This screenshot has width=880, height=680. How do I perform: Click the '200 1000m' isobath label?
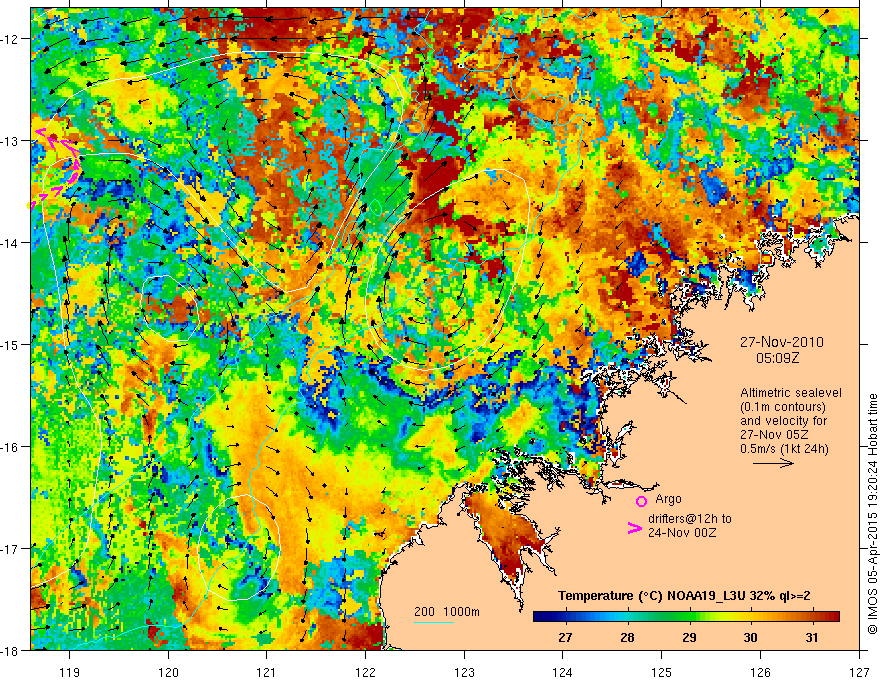pos(447,612)
